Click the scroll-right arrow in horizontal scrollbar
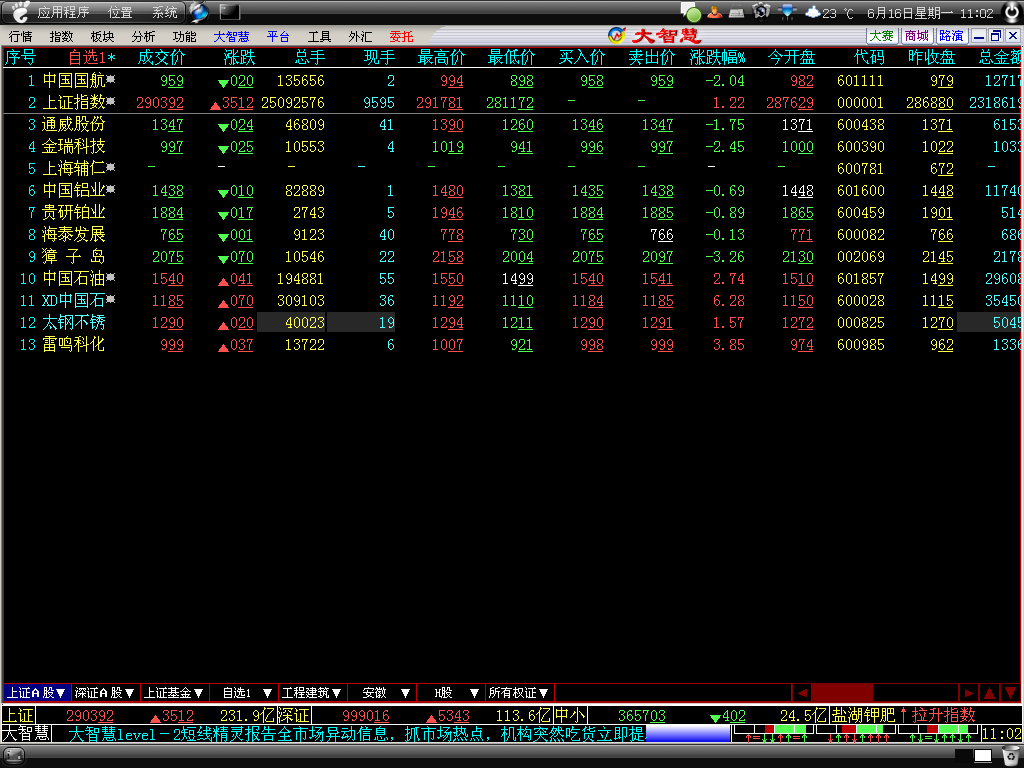 coord(969,692)
